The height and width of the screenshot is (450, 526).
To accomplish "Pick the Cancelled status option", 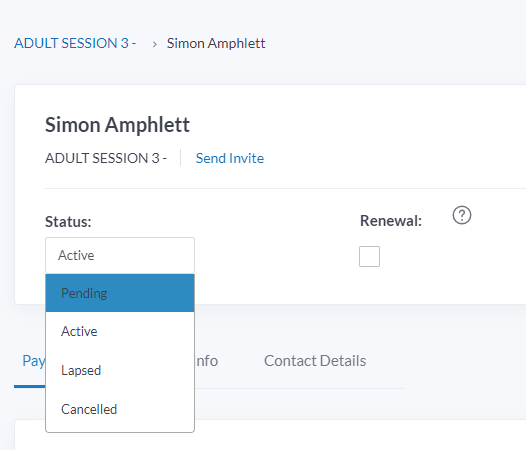I will pos(120,409).
